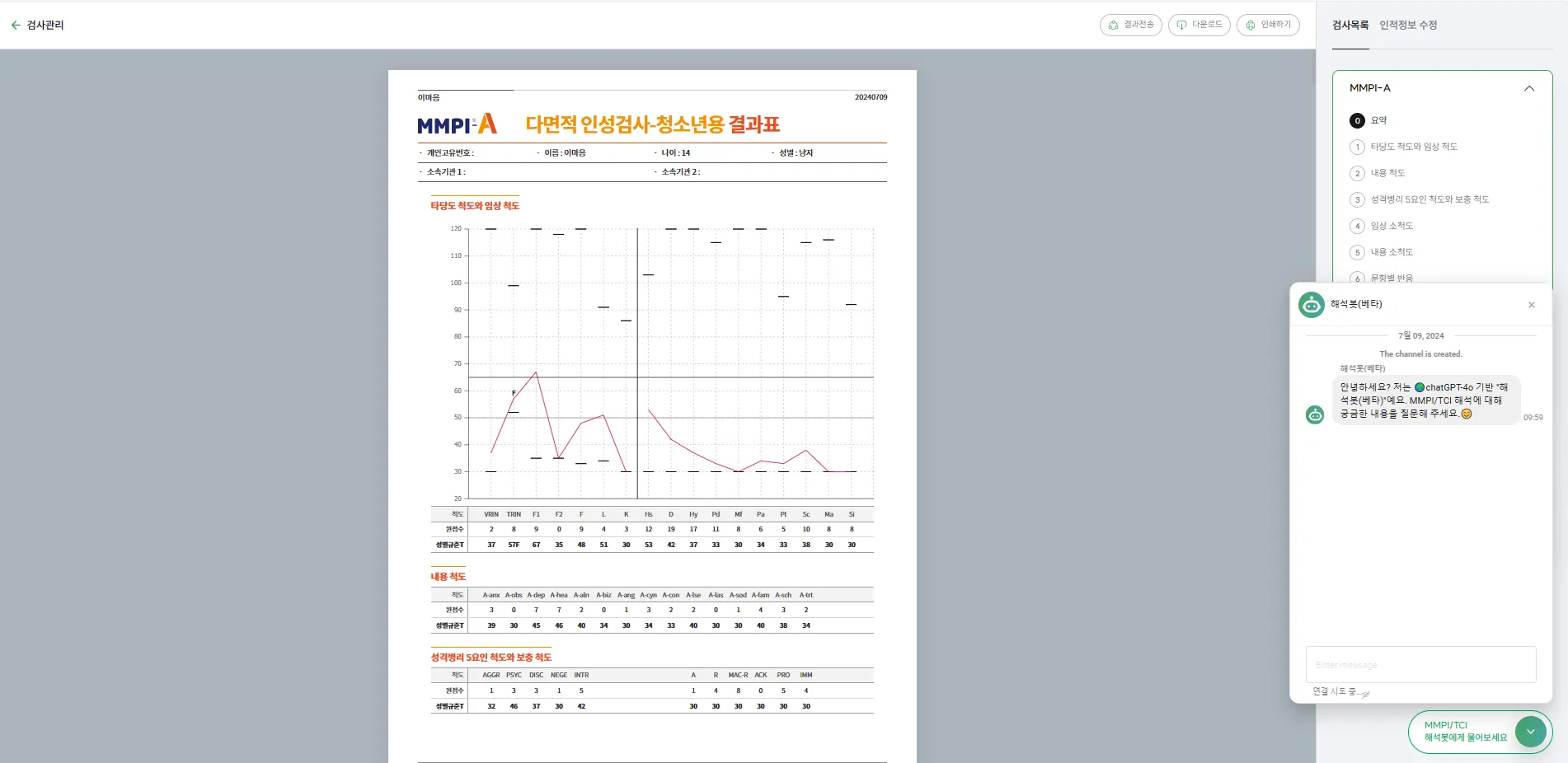Collapse chat with the green chevron button

[x=1531, y=732]
